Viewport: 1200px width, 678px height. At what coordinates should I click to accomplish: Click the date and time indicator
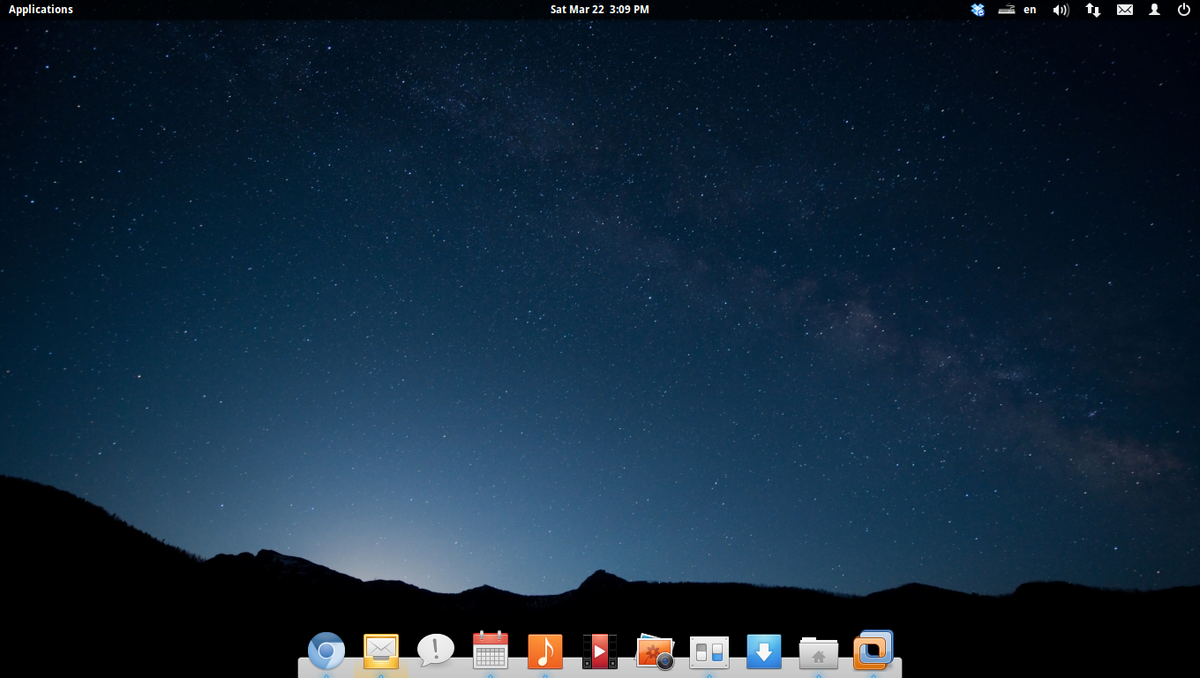[x=600, y=9]
